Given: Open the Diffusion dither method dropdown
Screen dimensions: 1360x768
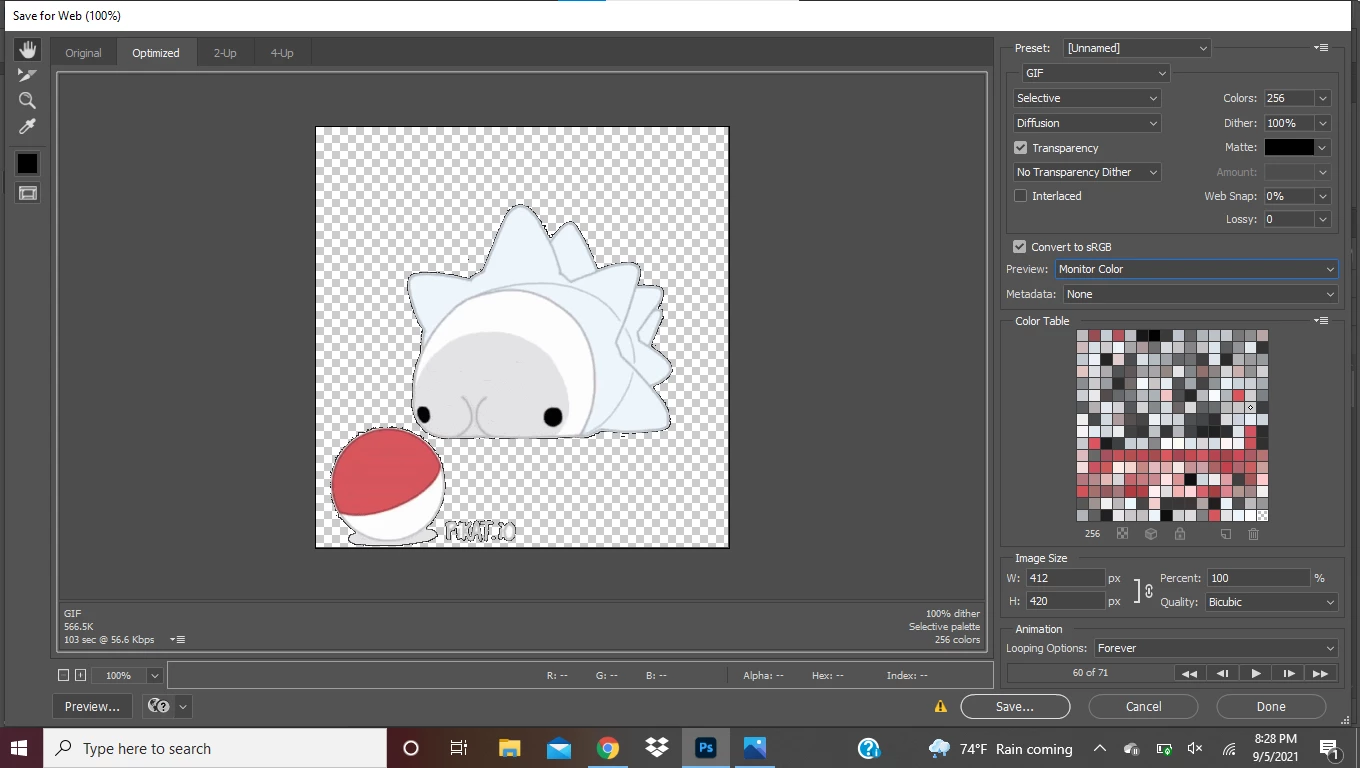Looking at the screenshot, I should click(1087, 123).
